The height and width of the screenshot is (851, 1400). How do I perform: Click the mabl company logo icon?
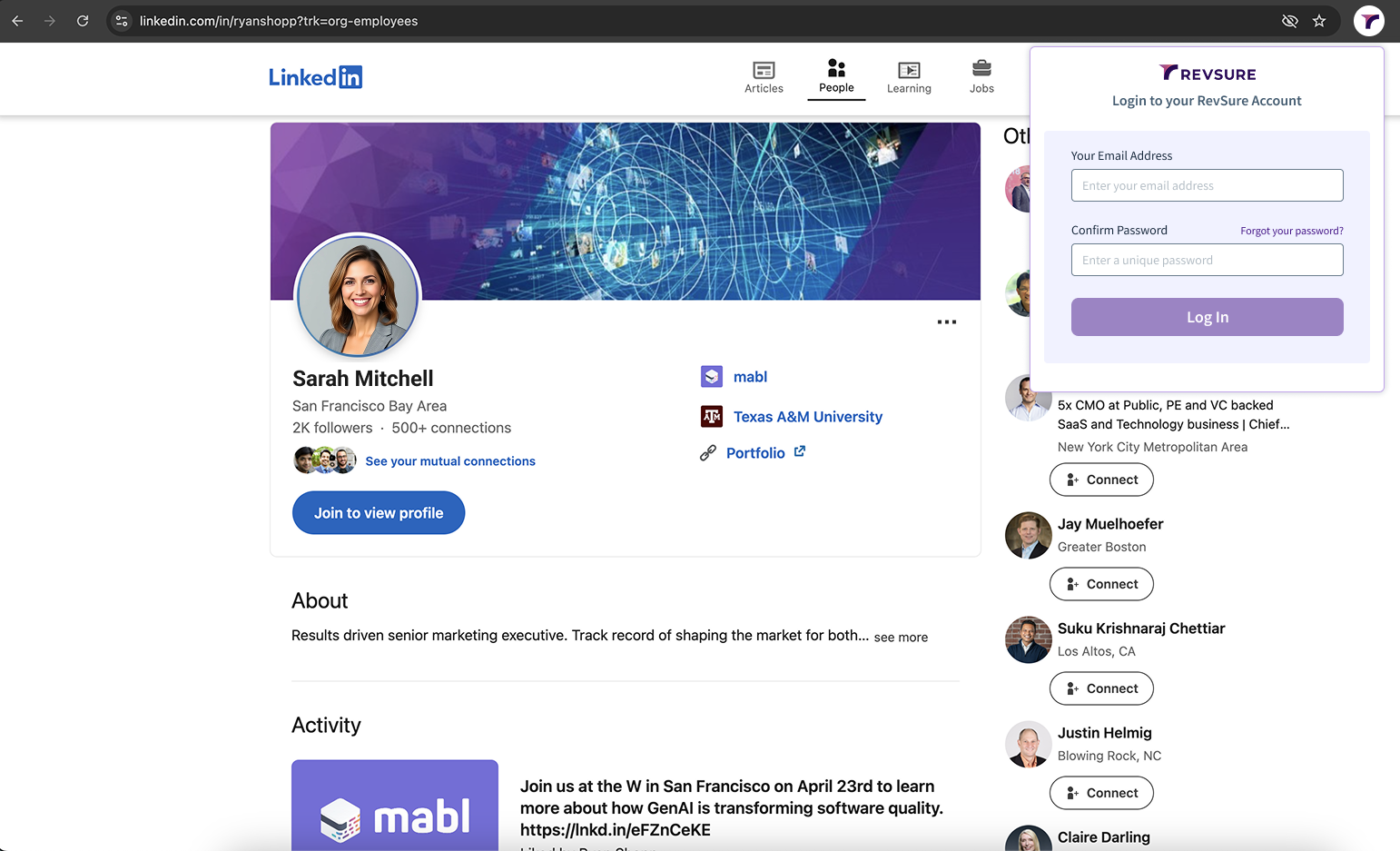click(x=712, y=376)
